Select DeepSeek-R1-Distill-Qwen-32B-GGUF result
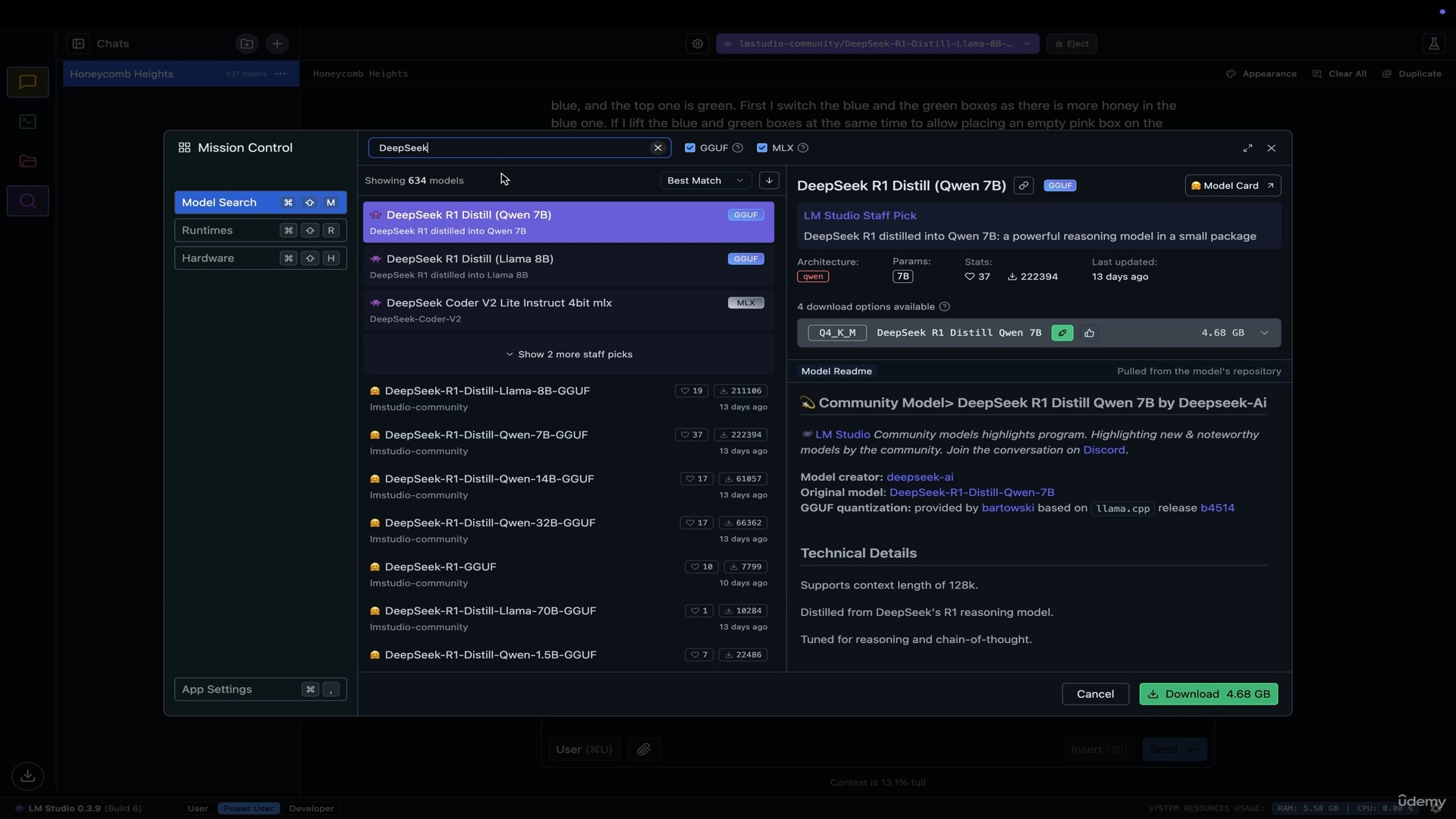1456x819 pixels. coord(569,530)
